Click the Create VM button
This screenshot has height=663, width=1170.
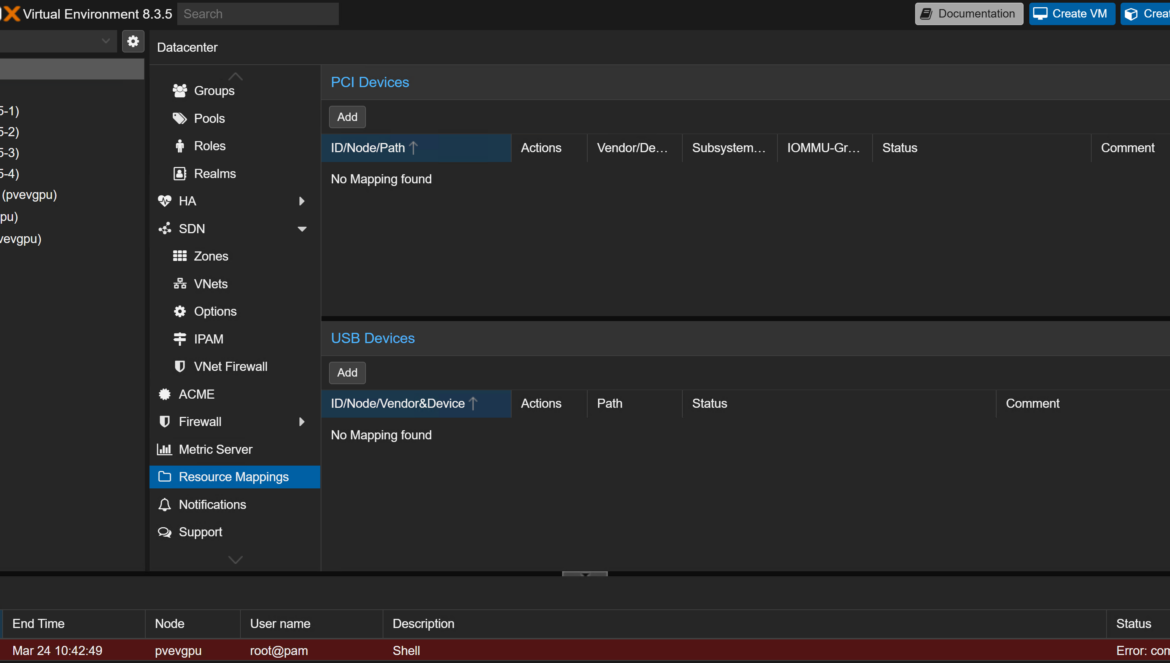1072,14
